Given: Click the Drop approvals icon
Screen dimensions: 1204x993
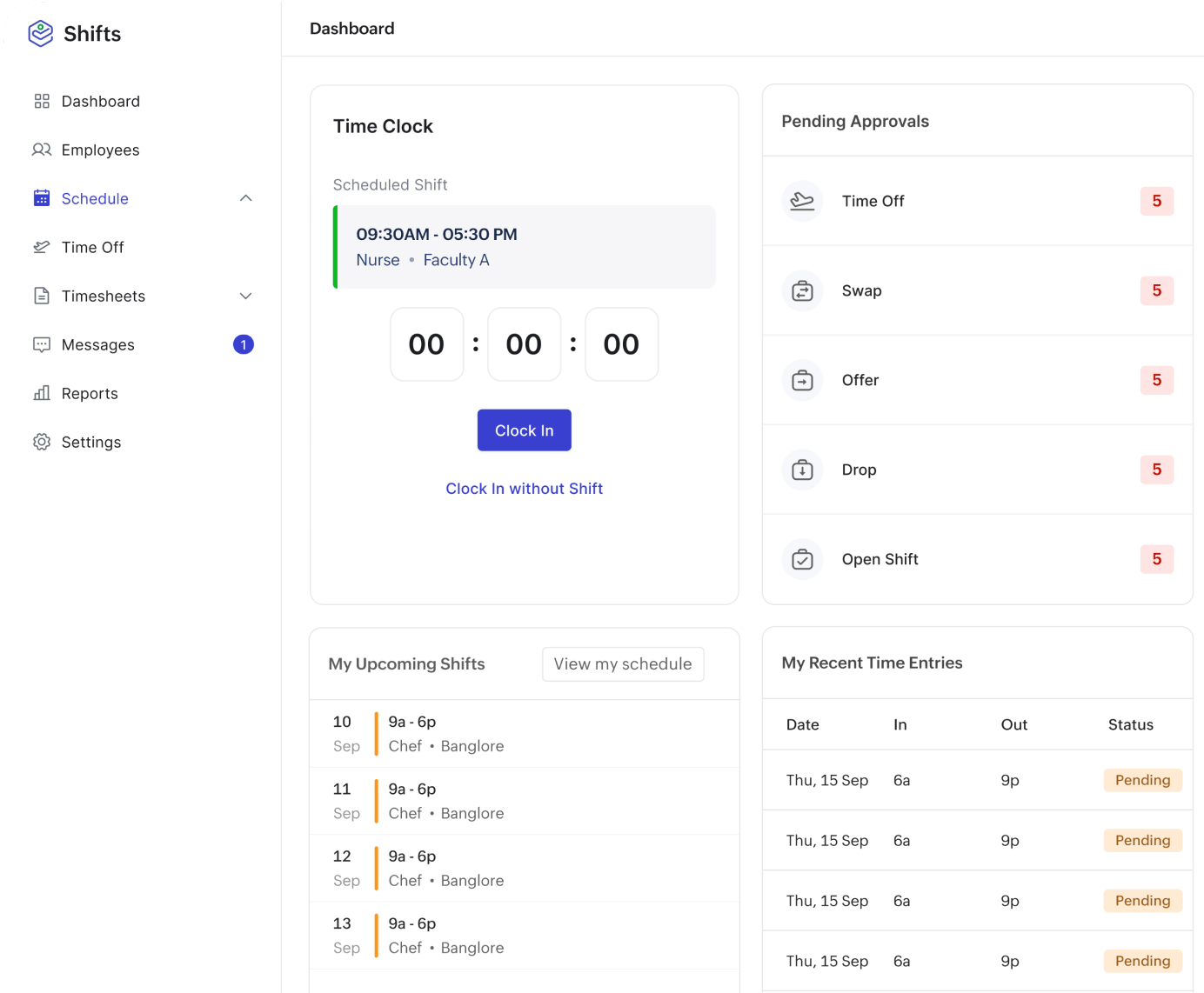Looking at the screenshot, I should [x=802, y=470].
